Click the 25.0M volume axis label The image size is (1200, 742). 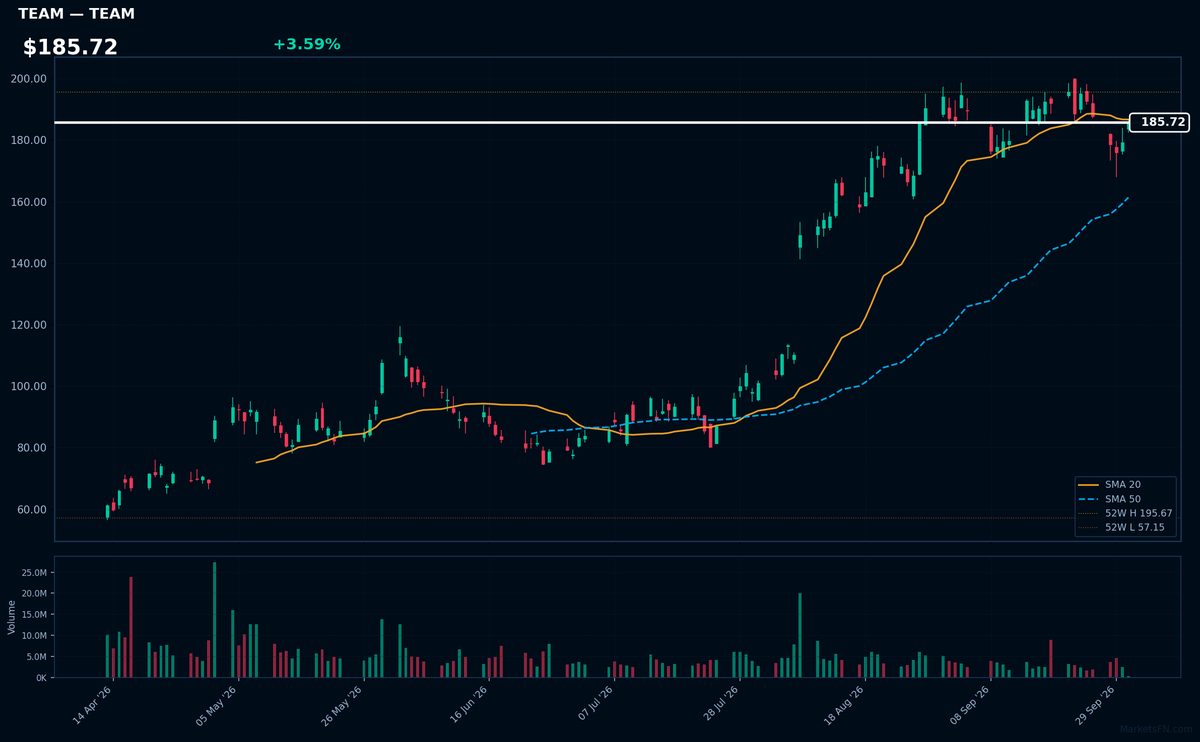[33, 573]
